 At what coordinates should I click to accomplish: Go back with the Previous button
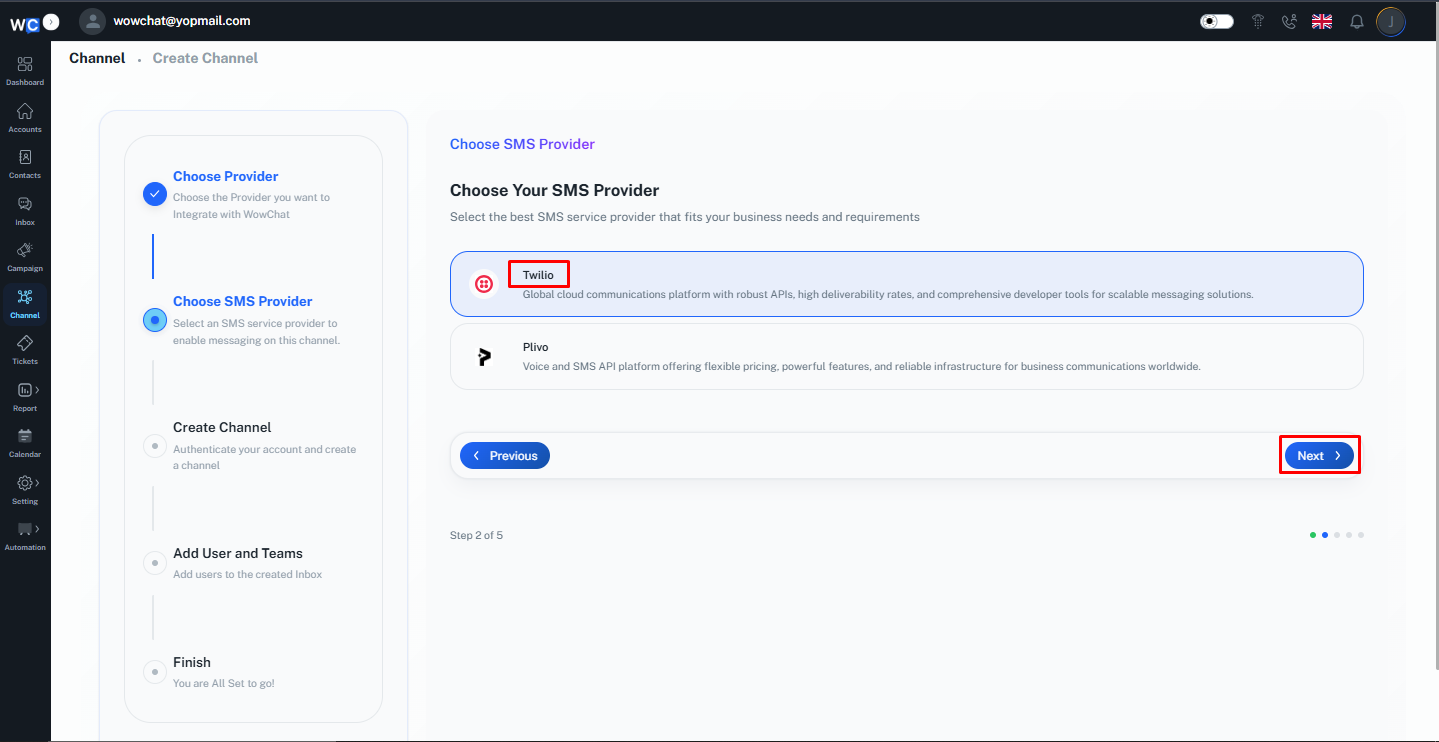(x=505, y=455)
